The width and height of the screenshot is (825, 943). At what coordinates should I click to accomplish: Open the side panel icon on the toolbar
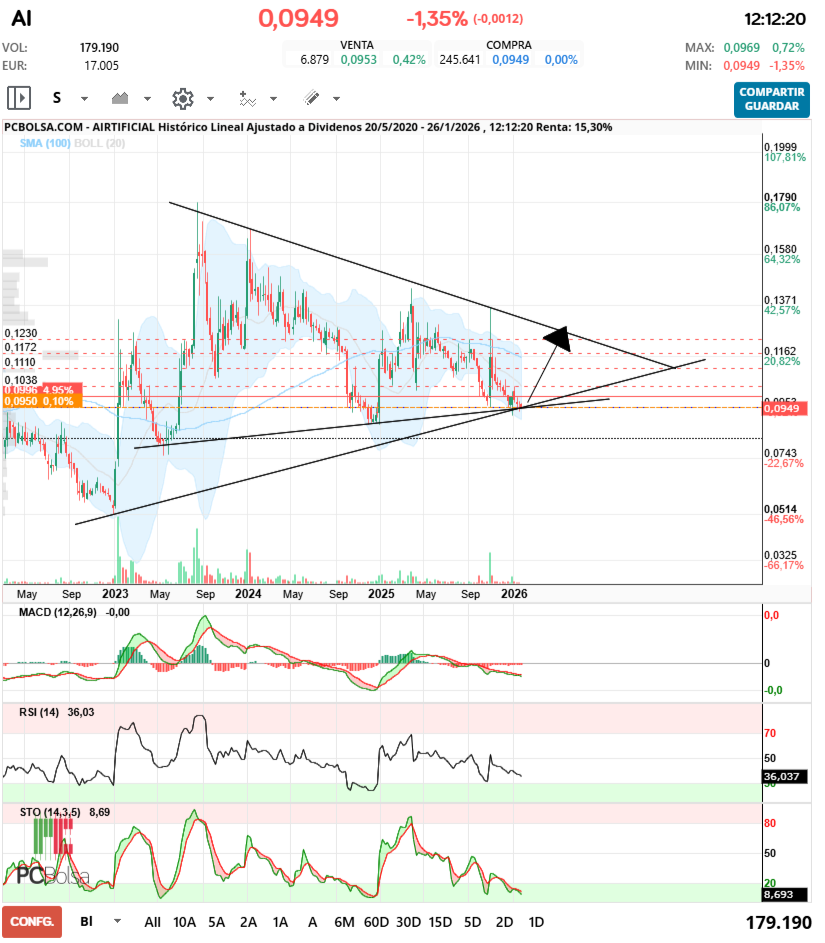18,98
